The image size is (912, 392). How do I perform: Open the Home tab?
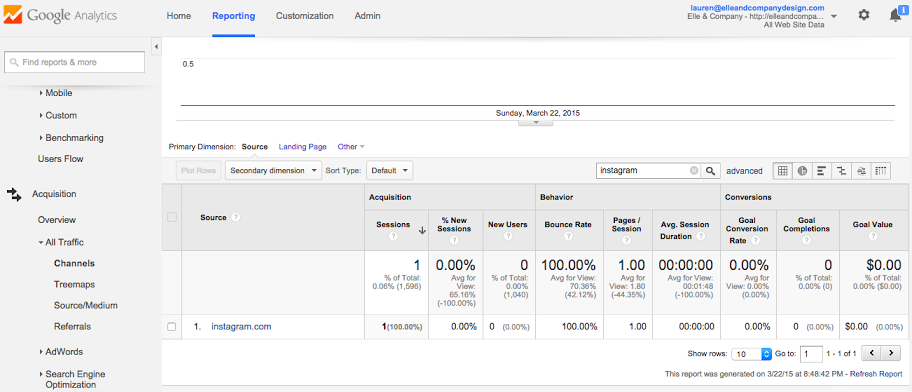pyautogui.click(x=179, y=16)
